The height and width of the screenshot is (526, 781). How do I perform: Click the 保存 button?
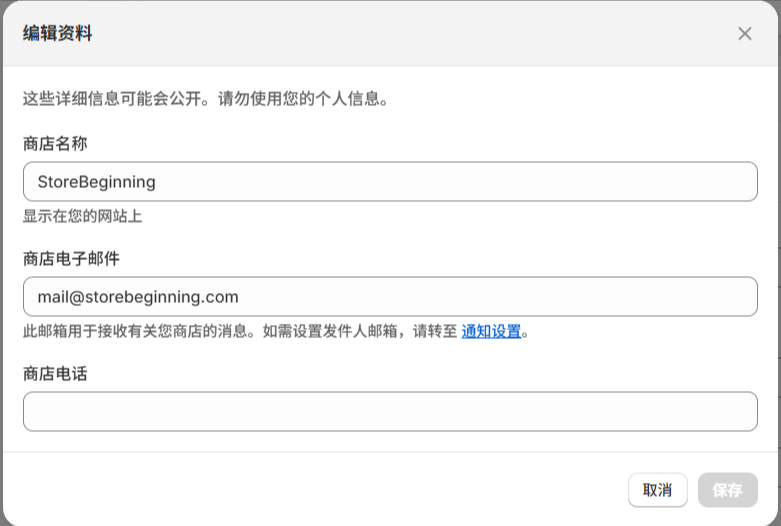click(727, 490)
